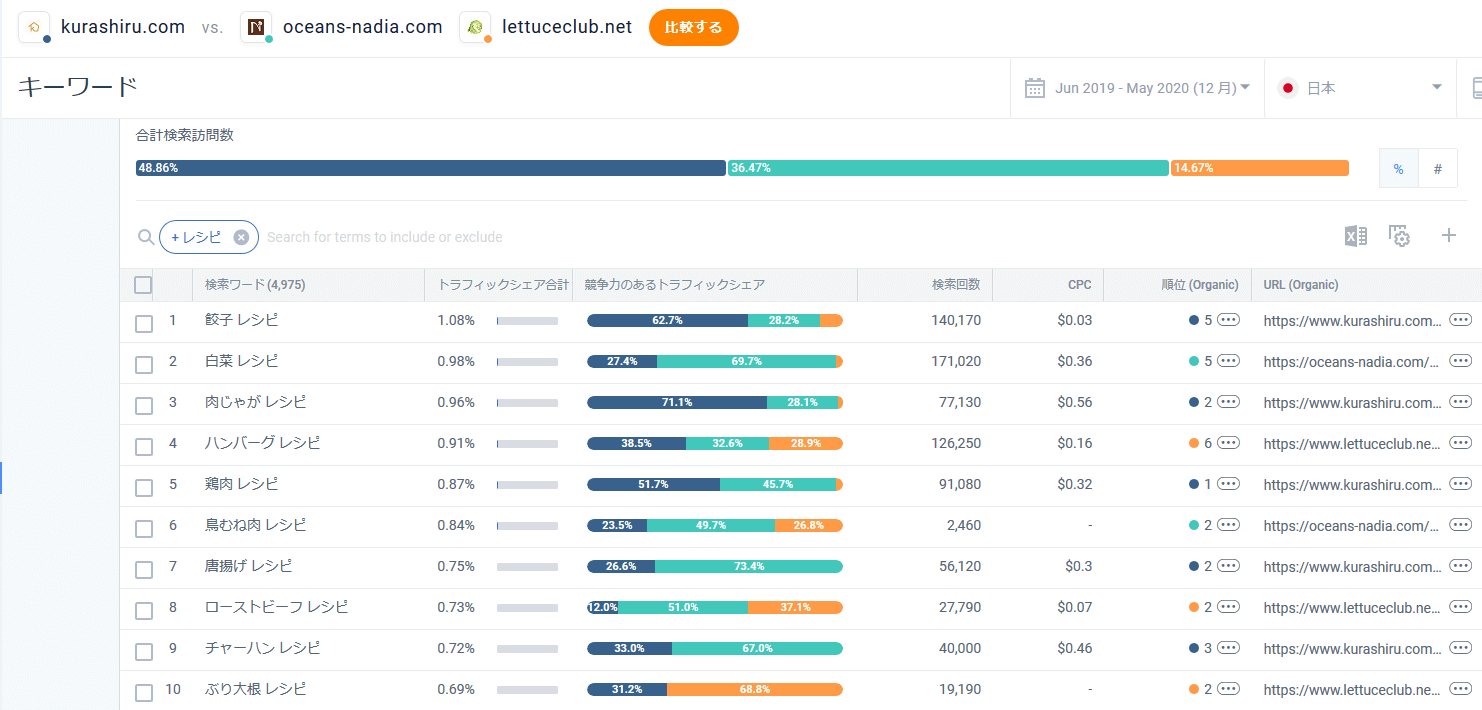Tick the select-all checkbox in table header
The height and width of the screenshot is (710, 1482).
(x=143, y=285)
